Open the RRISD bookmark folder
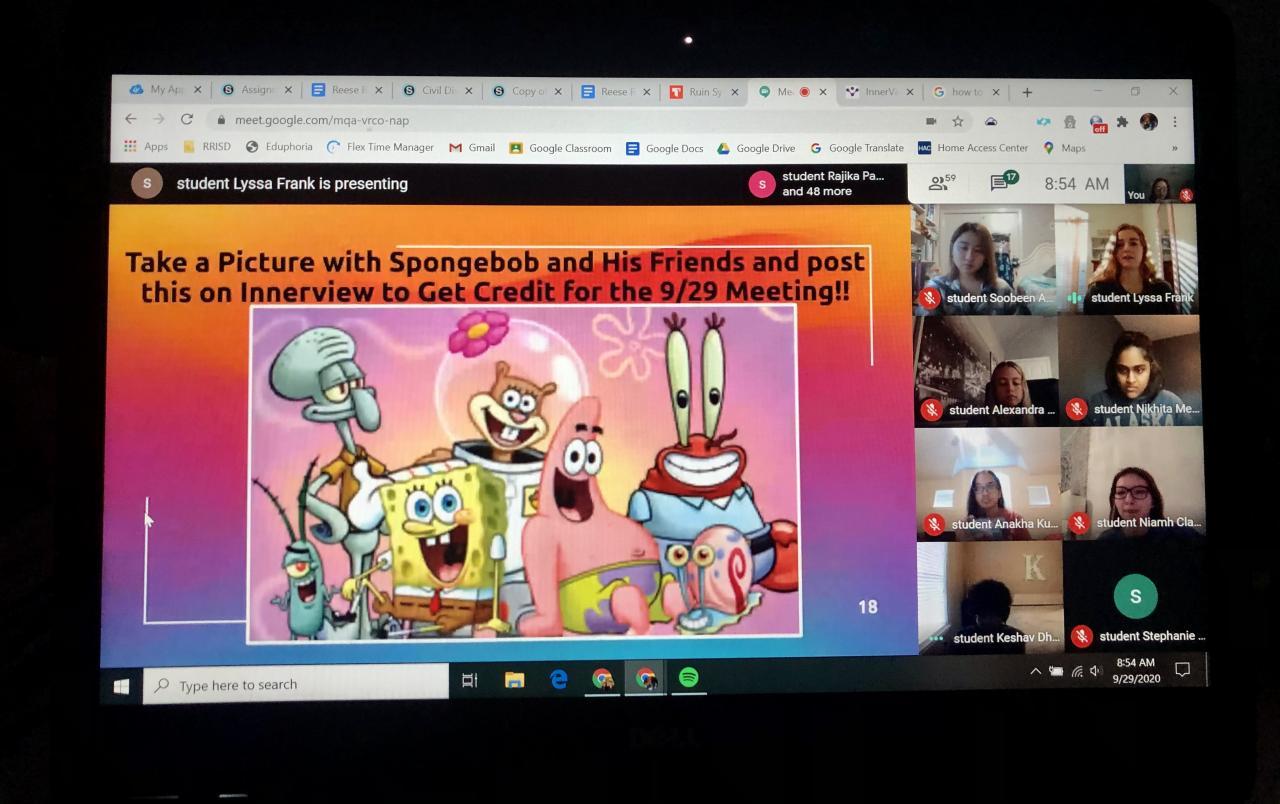Image resolution: width=1280 pixels, height=804 pixels. pos(207,147)
